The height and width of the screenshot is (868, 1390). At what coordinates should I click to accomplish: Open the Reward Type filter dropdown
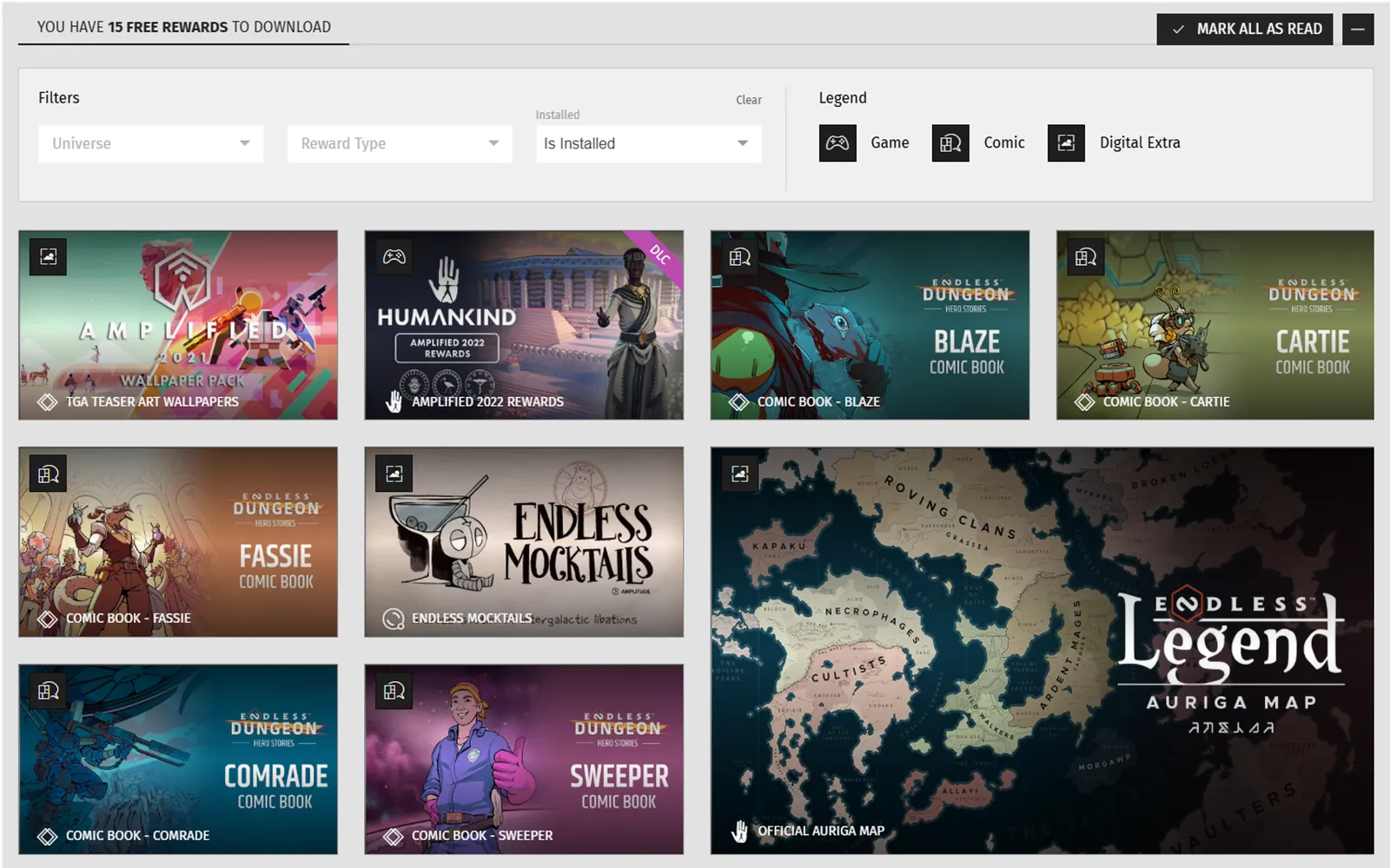point(400,143)
